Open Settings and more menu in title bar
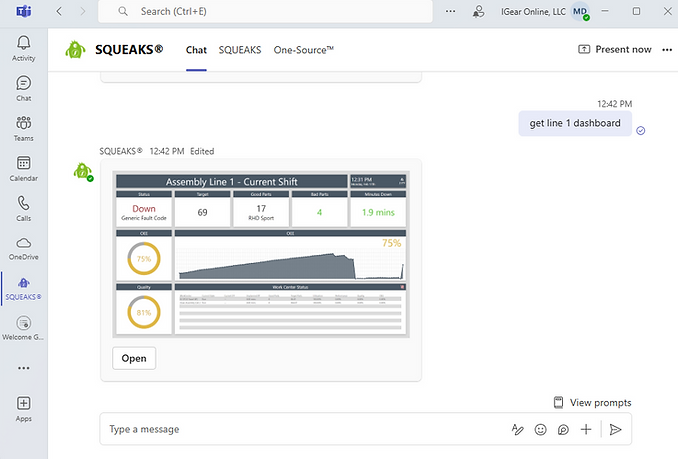 [x=450, y=11]
